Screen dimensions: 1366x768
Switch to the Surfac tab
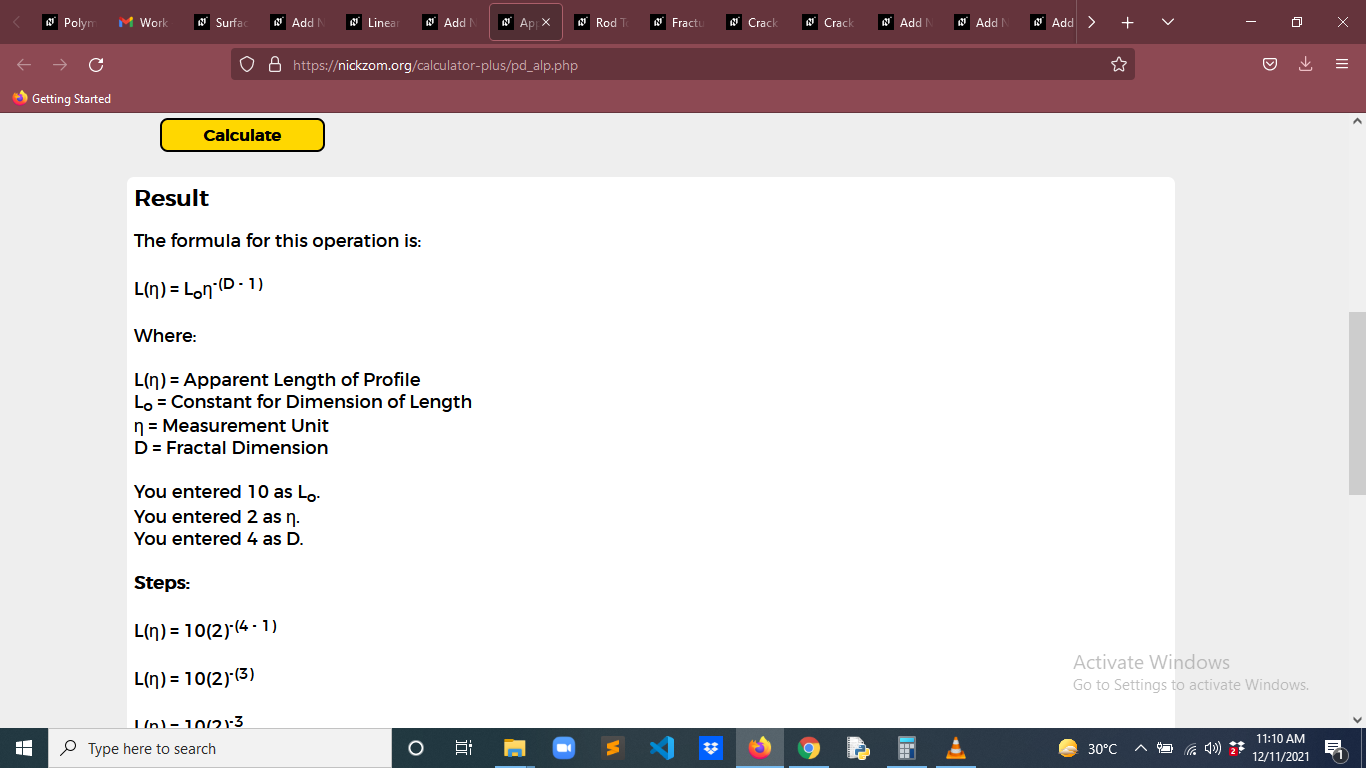pos(221,22)
